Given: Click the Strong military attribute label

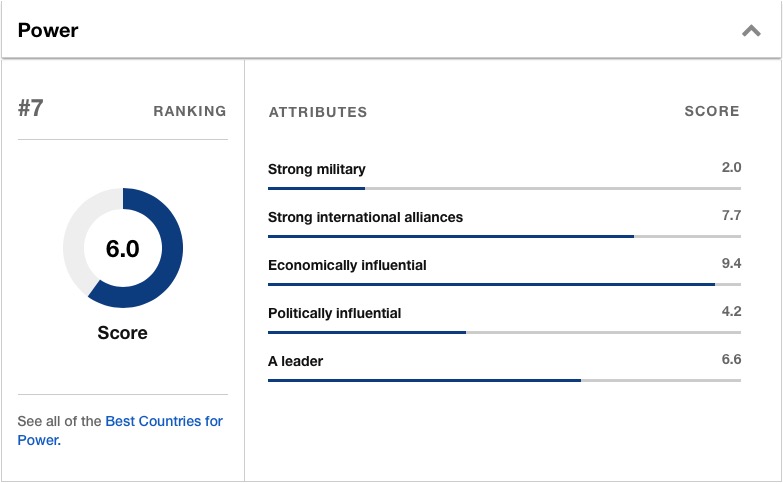Looking at the screenshot, I should pyautogui.click(x=317, y=169).
